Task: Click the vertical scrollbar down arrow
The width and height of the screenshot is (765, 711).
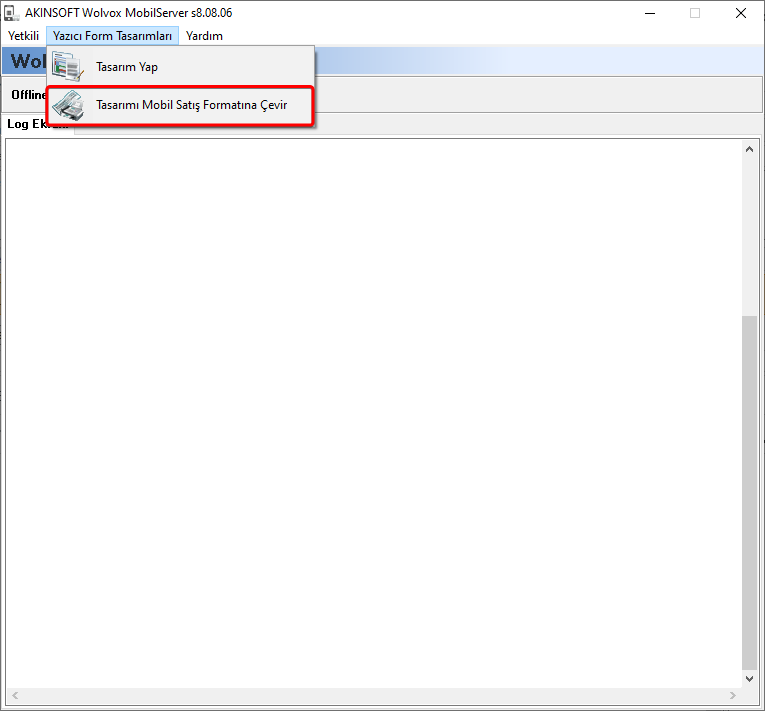Action: pos(749,678)
